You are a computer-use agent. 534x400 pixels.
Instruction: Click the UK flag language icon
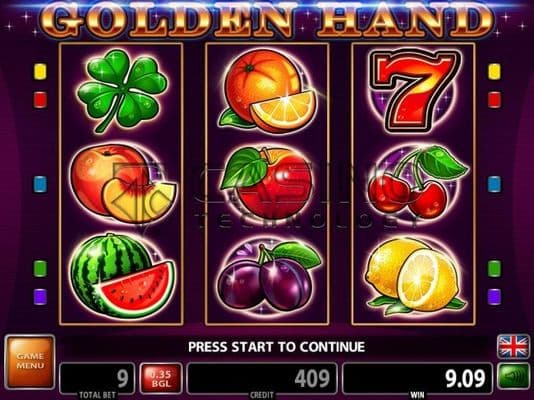click(x=513, y=347)
